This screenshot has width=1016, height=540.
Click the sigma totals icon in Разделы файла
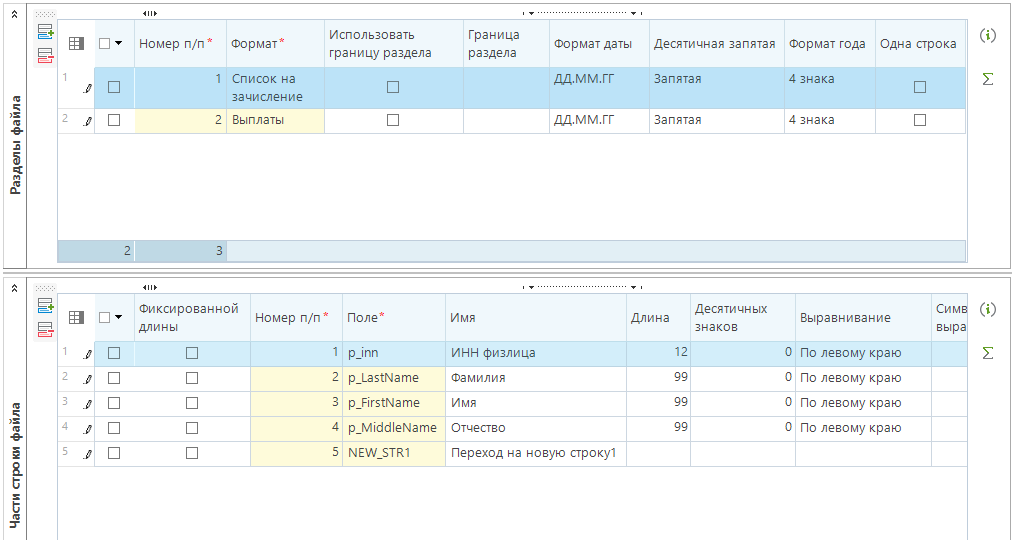pos(988,79)
